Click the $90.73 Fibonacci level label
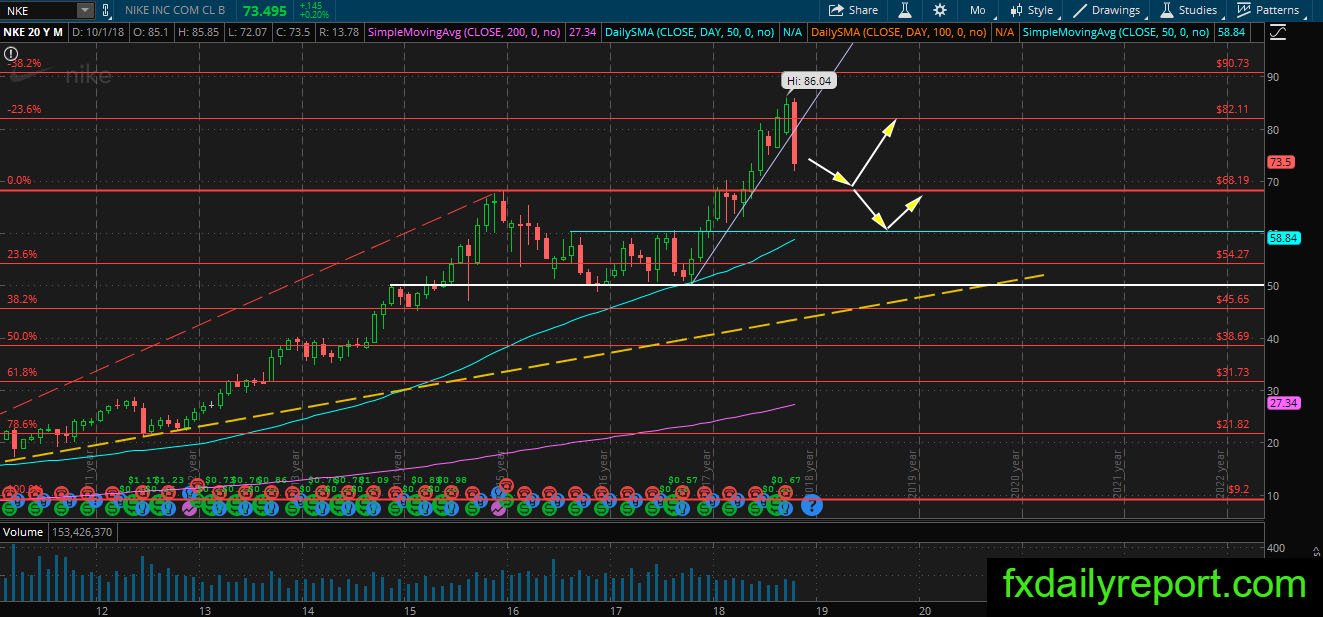Screen dimensions: 1323x617 [1233, 63]
